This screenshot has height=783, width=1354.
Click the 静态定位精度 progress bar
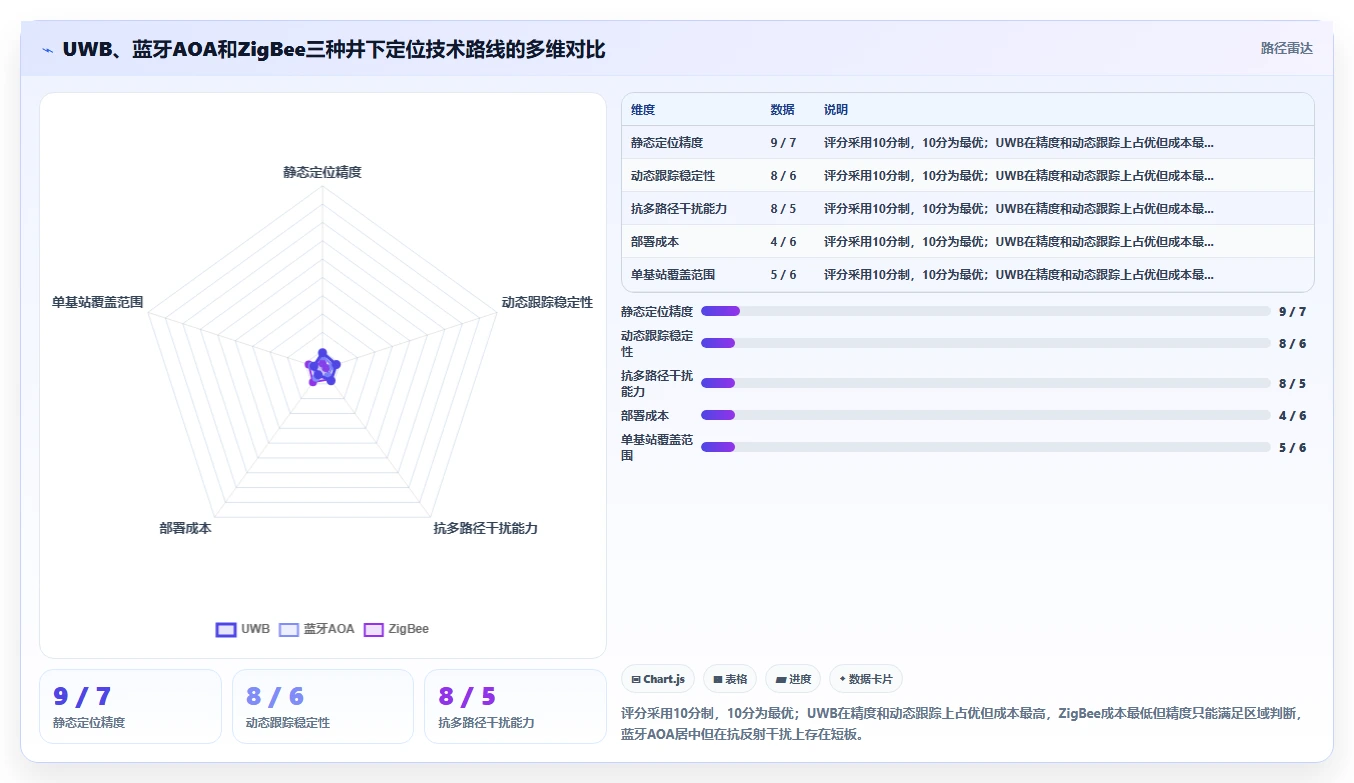tap(985, 311)
